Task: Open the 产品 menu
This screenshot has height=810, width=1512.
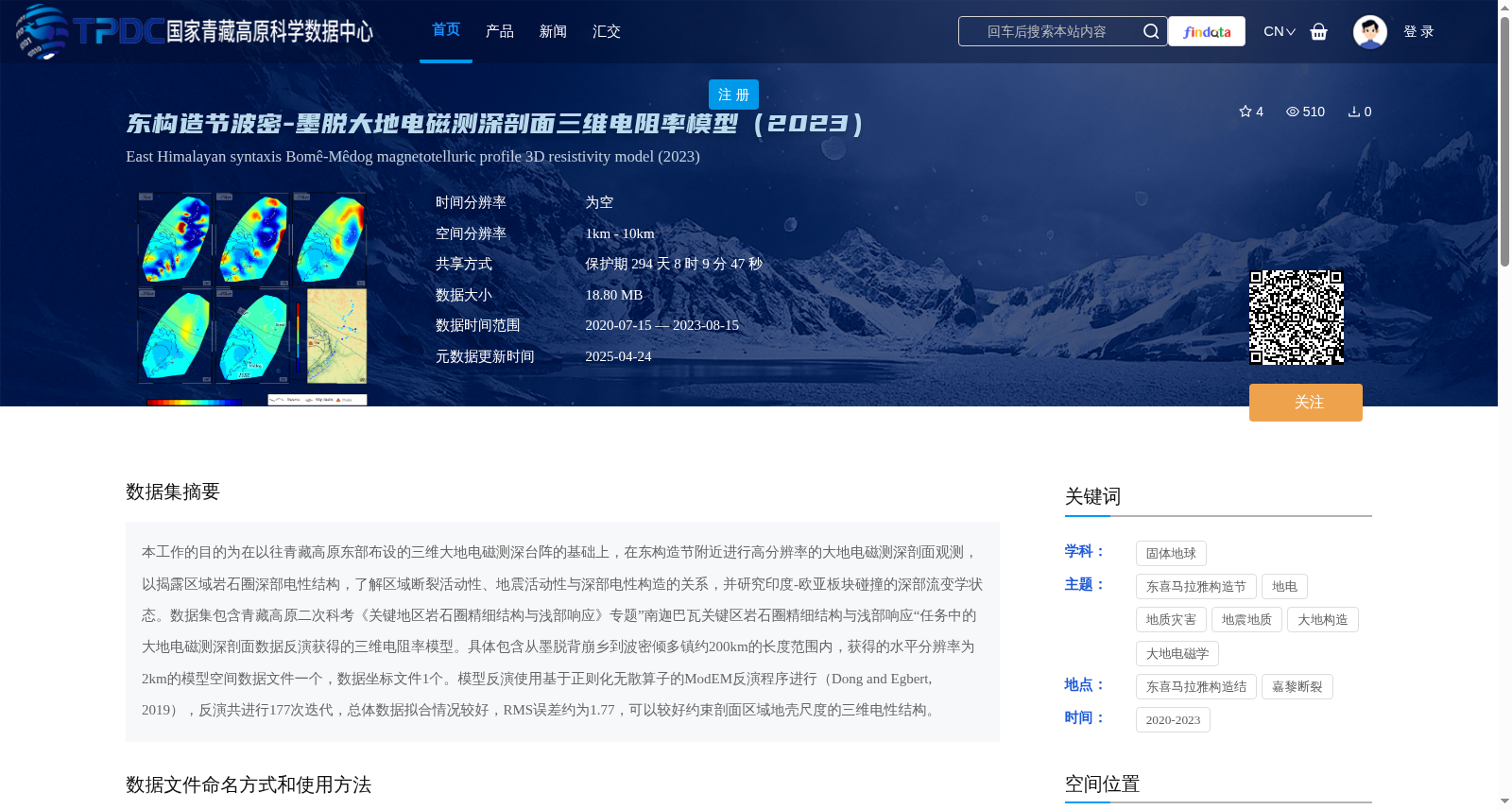Action: (x=500, y=31)
